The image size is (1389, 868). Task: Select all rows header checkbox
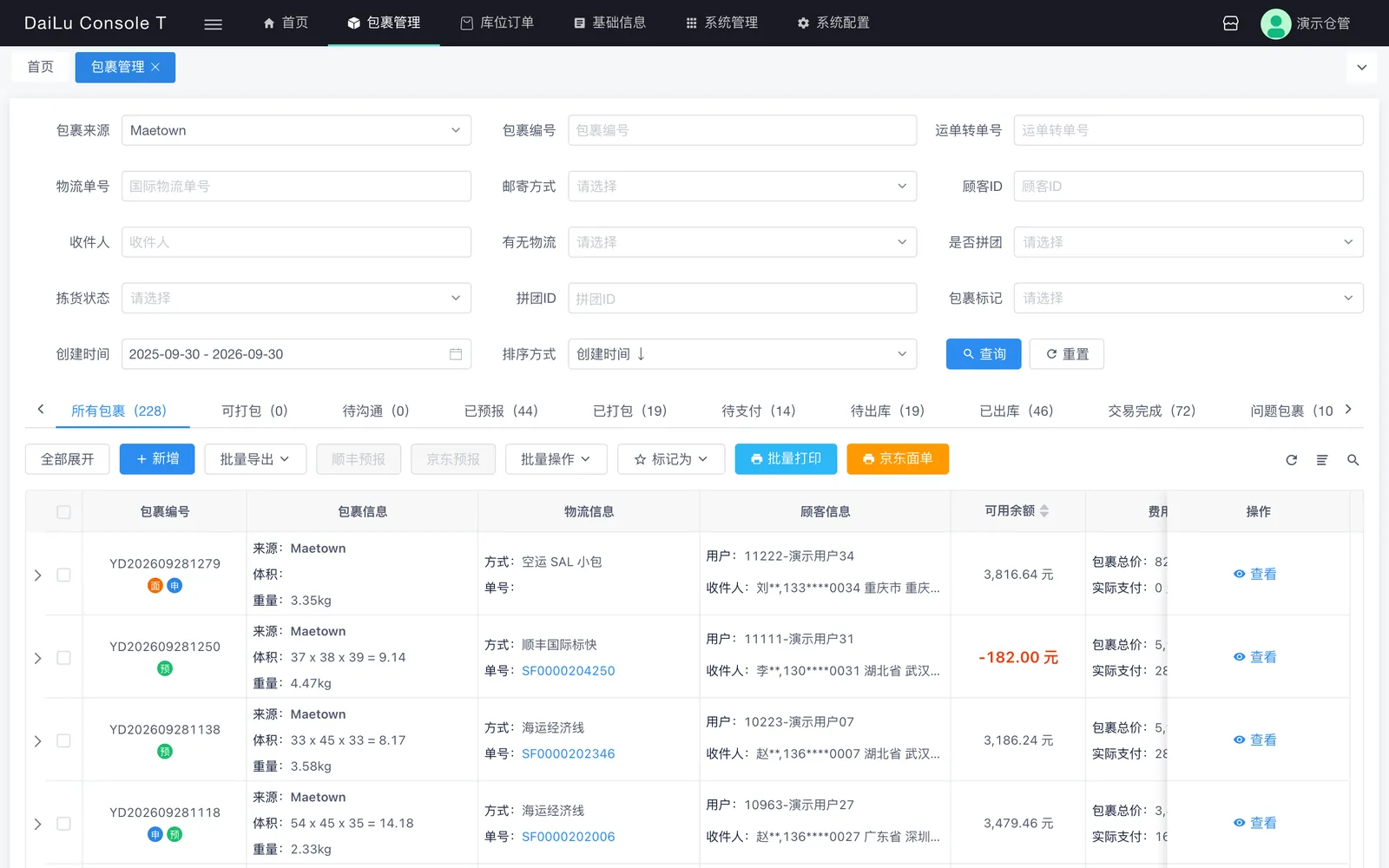63,512
